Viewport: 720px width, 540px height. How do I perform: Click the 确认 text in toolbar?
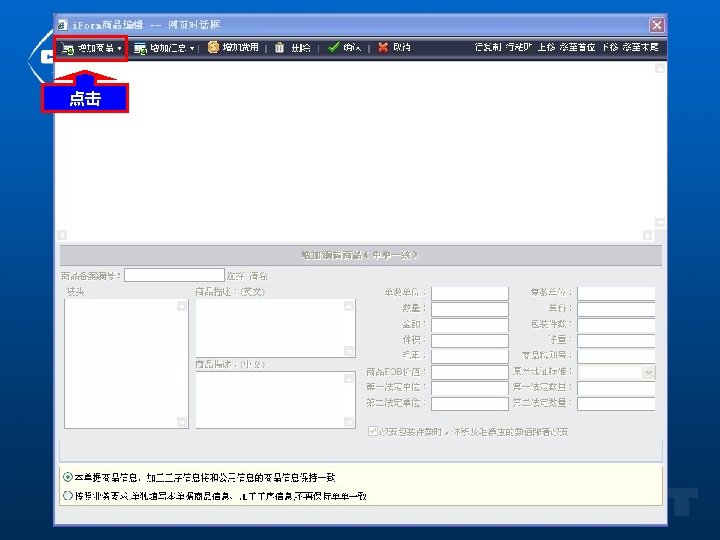pyautogui.click(x=352, y=47)
